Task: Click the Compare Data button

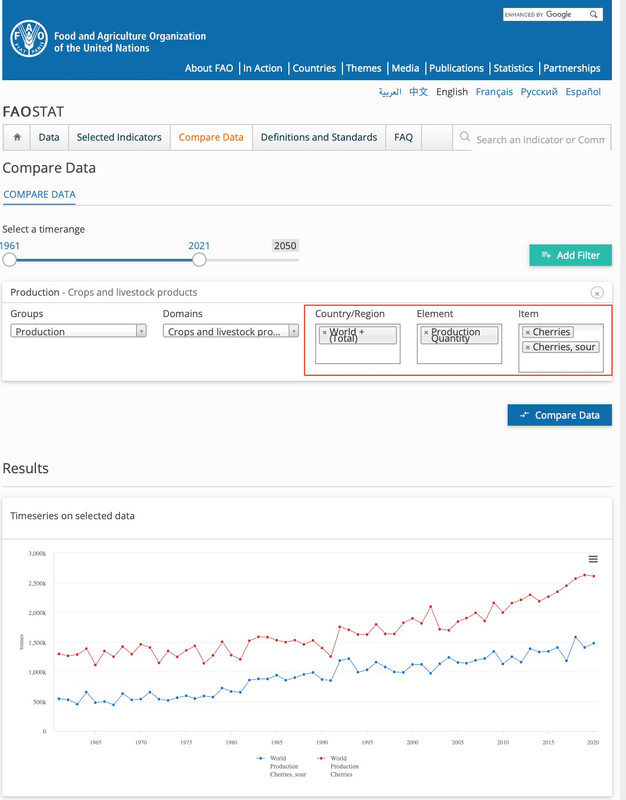Action: tap(559, 415)
